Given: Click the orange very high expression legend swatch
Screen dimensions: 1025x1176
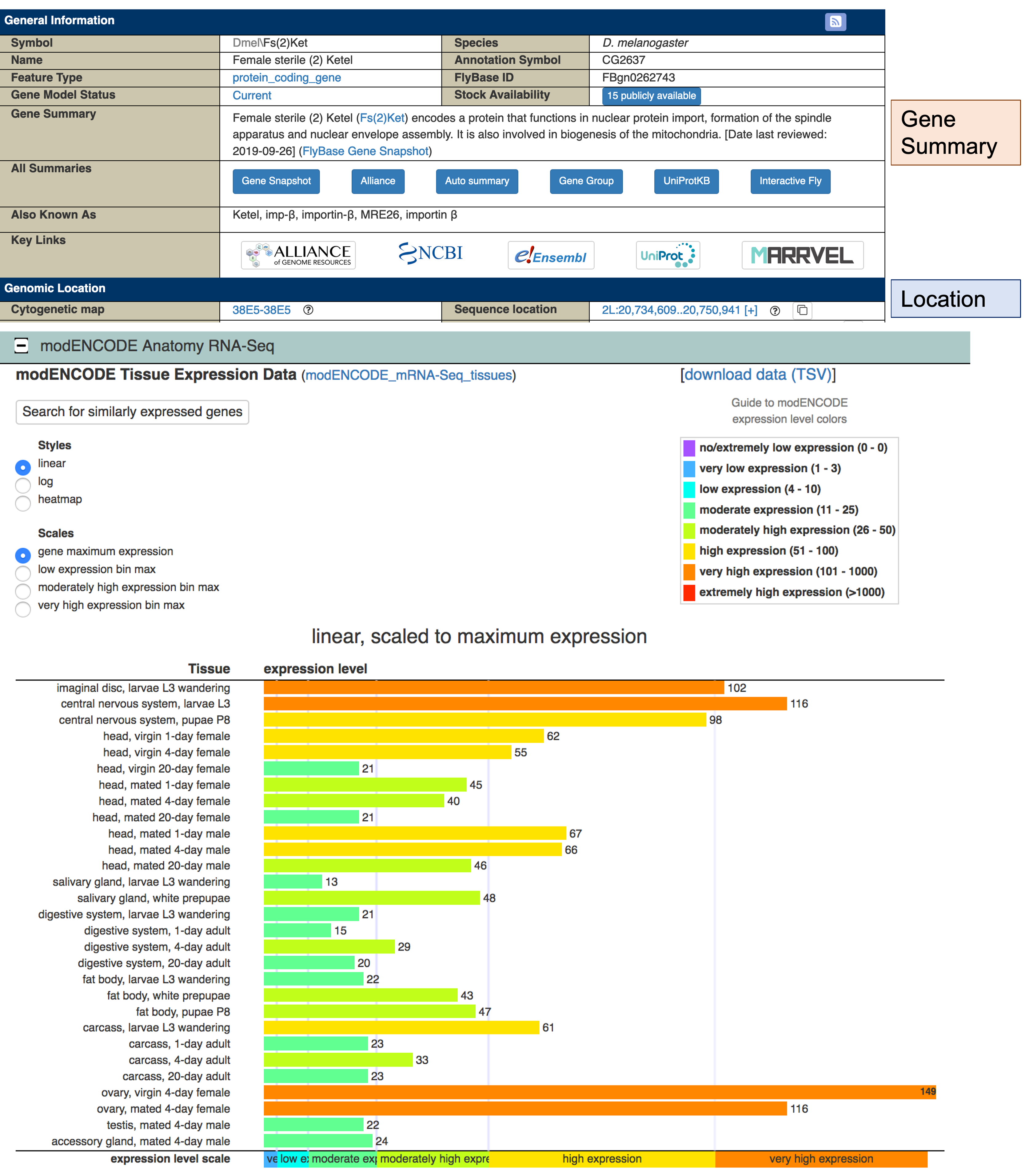Looking at the screenshot, I should 689,571.
